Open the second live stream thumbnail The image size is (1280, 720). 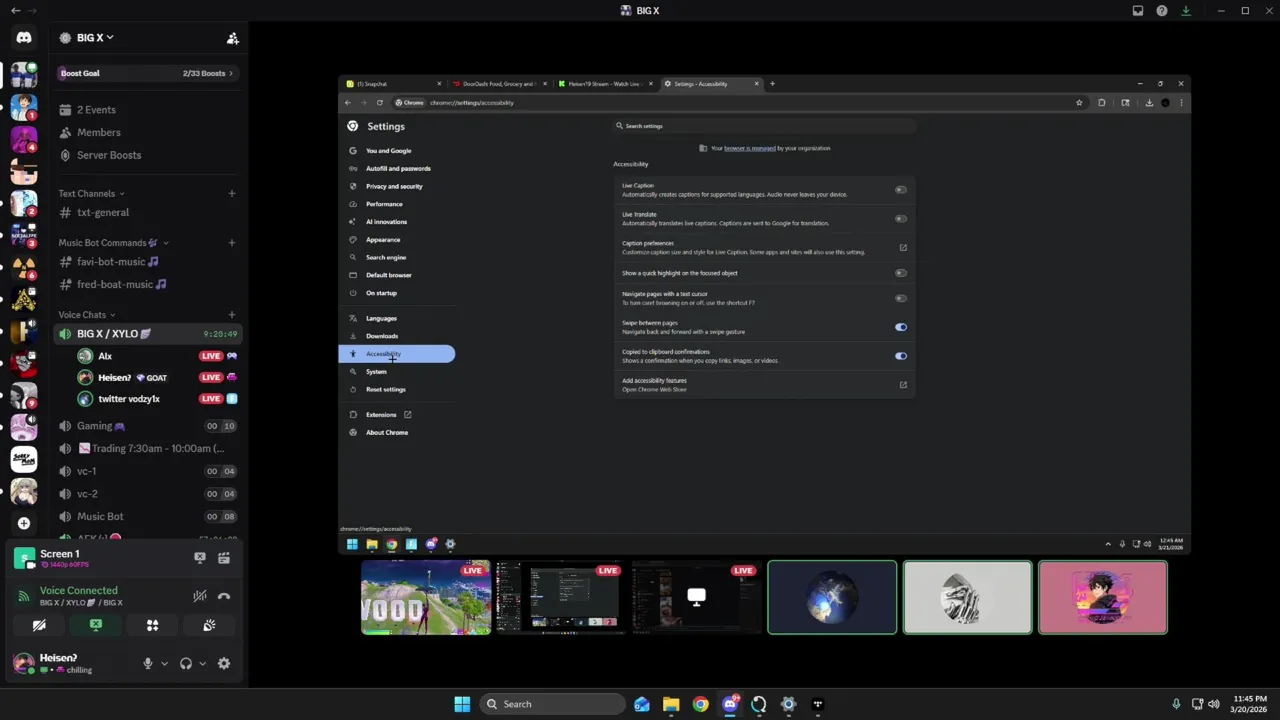561,598
